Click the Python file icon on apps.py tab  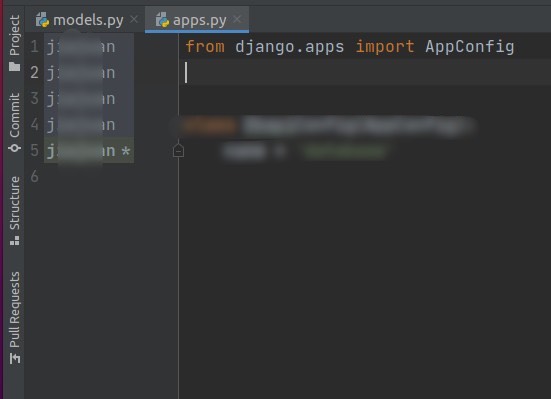tap(162, 20)
